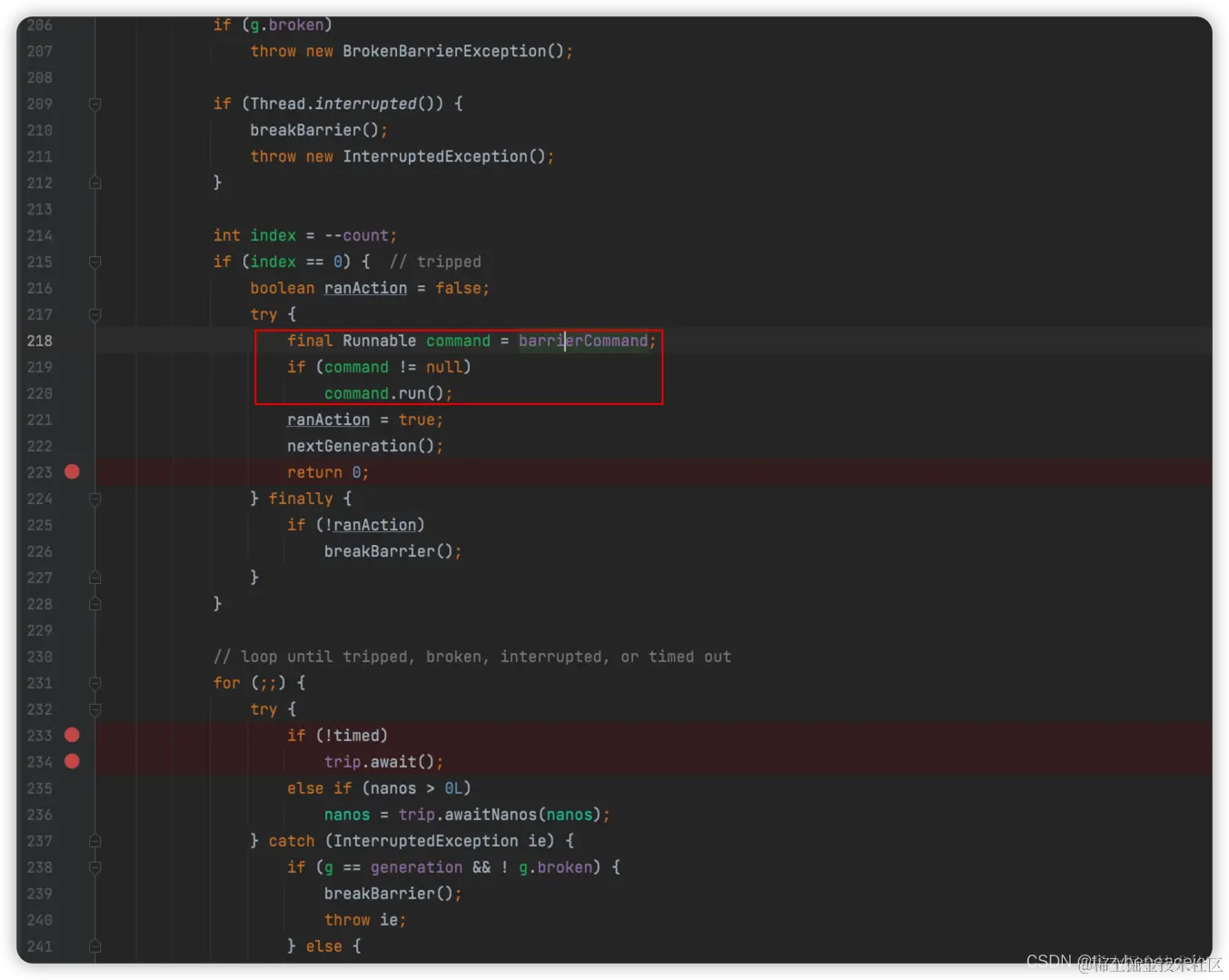Click breakBarrier() call on line 226
This screenshot has width=1229, height=980.
pyautogui.click(x=389, y=551)
